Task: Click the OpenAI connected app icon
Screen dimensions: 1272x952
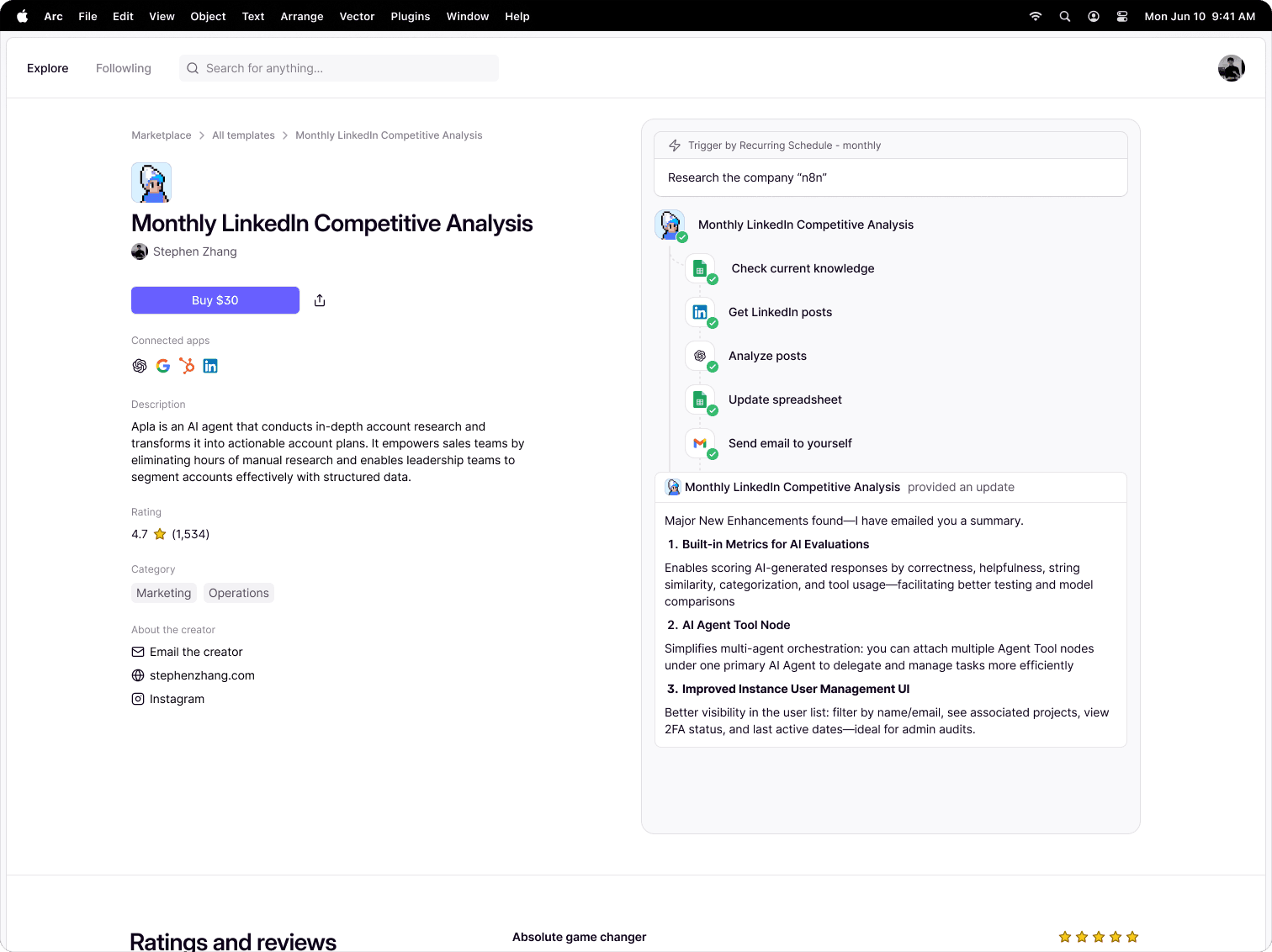Action: [x=140, y=366]
